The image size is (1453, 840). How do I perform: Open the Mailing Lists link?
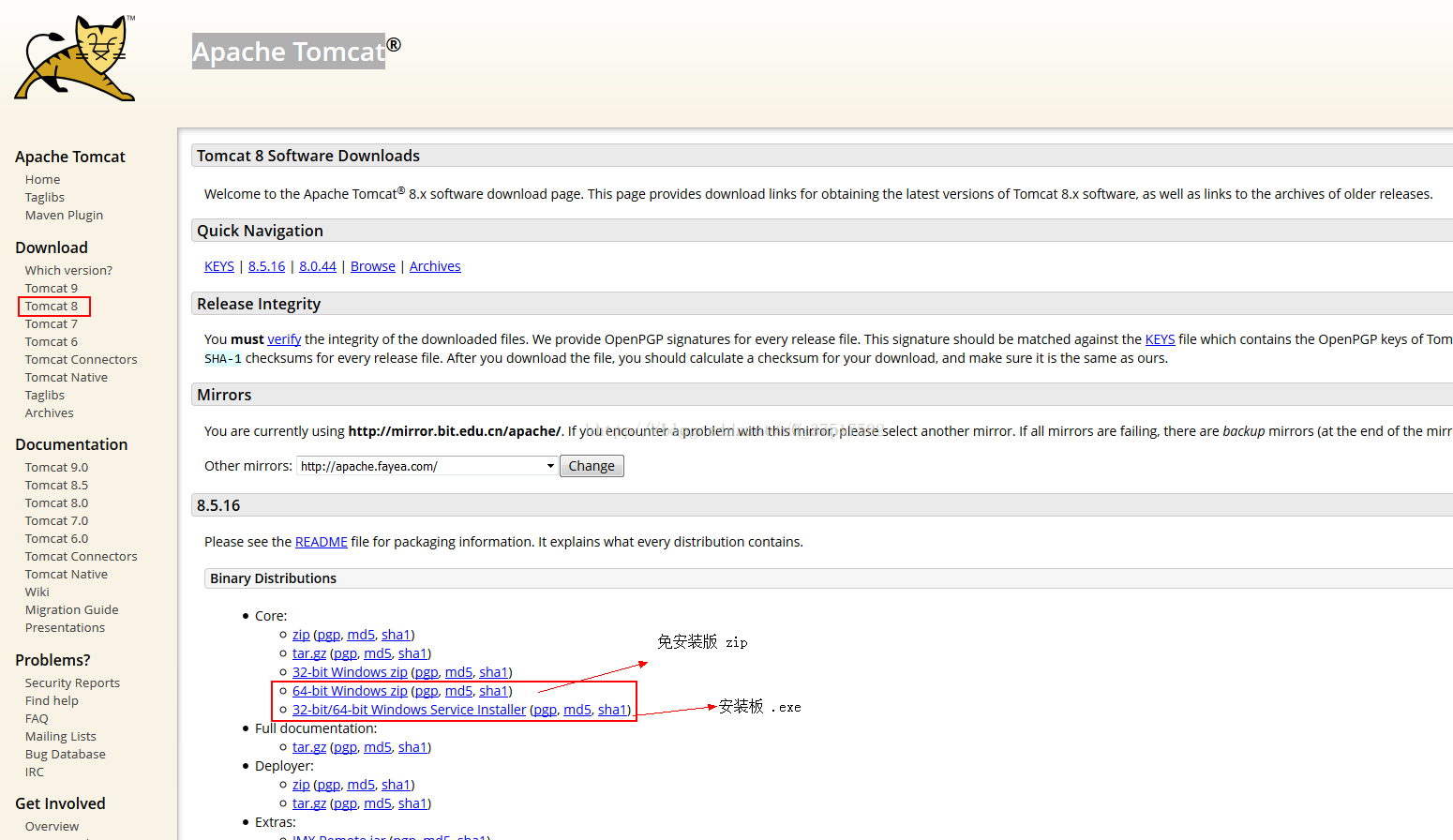pos(60,736)
